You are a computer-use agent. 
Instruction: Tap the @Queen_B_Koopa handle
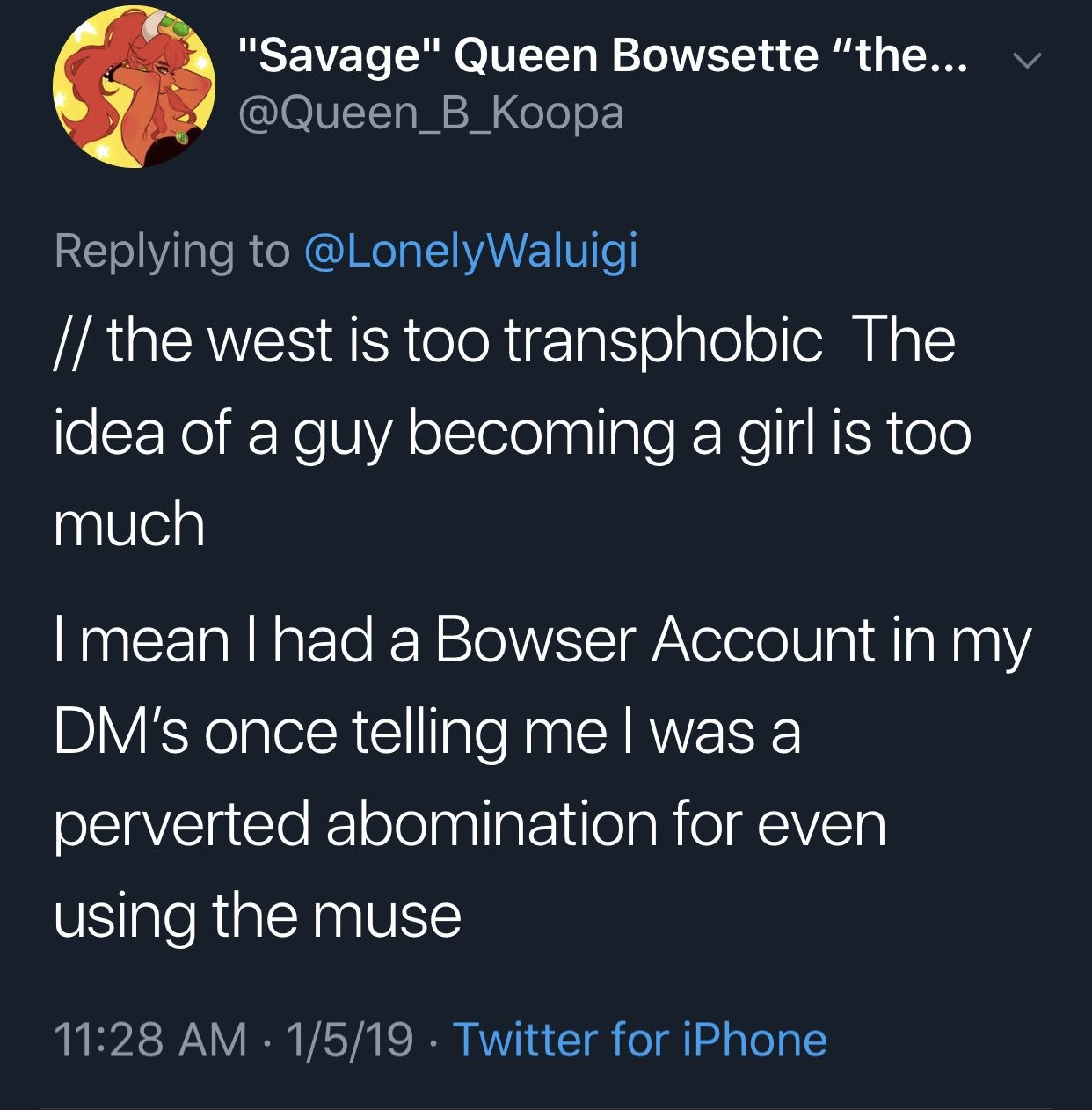(x=432, y=113)
